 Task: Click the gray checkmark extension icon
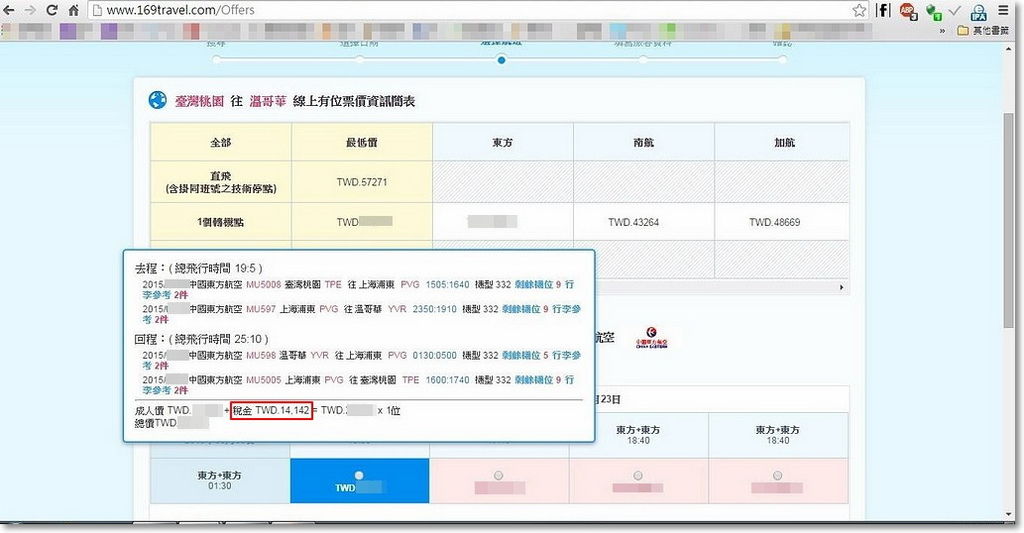(955, 10)
